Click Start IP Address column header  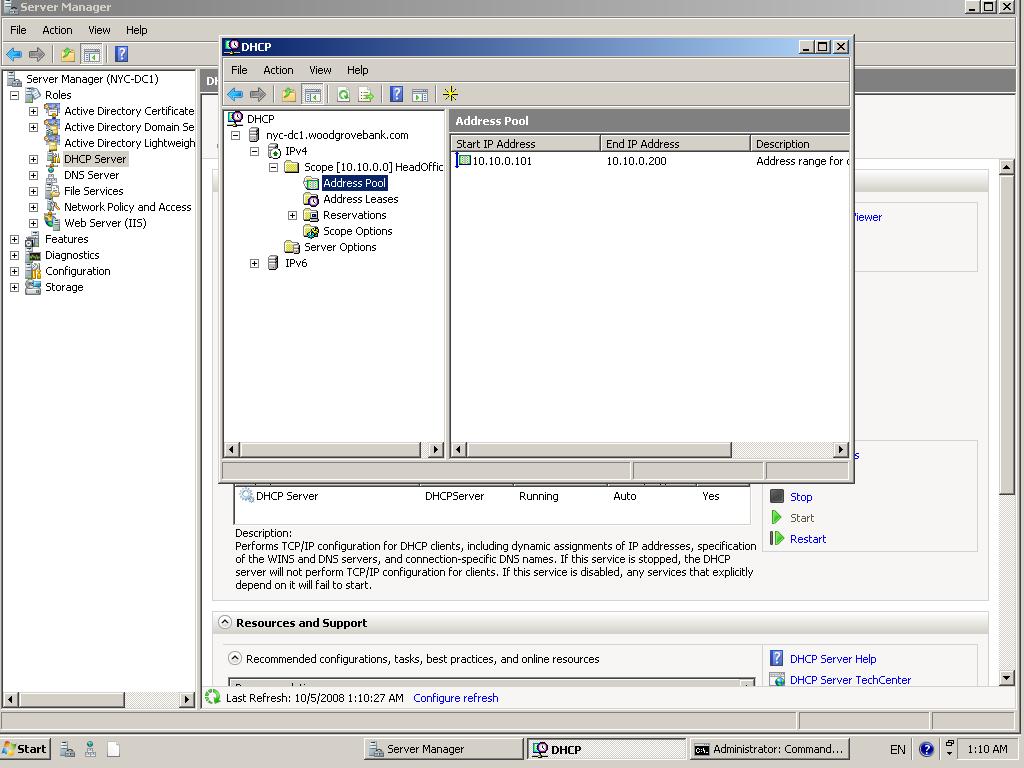(525, 144)
